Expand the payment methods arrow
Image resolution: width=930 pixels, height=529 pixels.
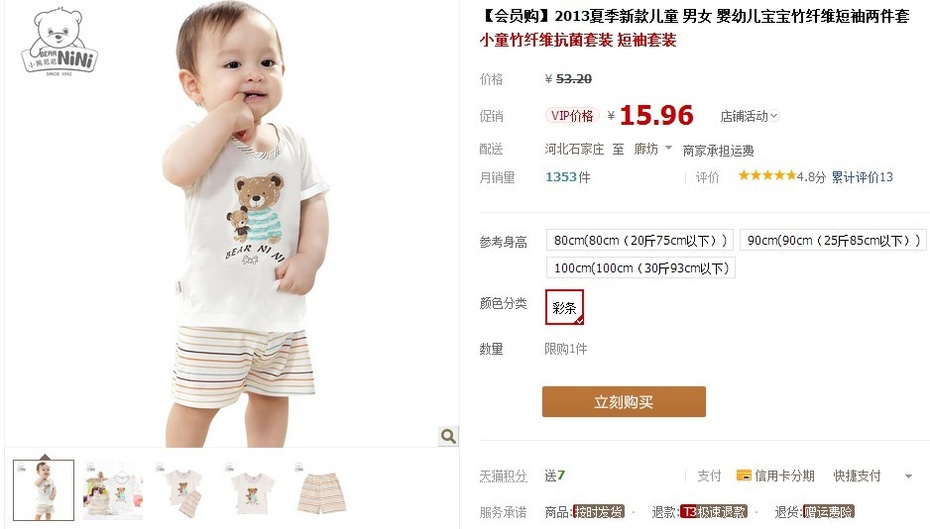(x=908, y=476)
